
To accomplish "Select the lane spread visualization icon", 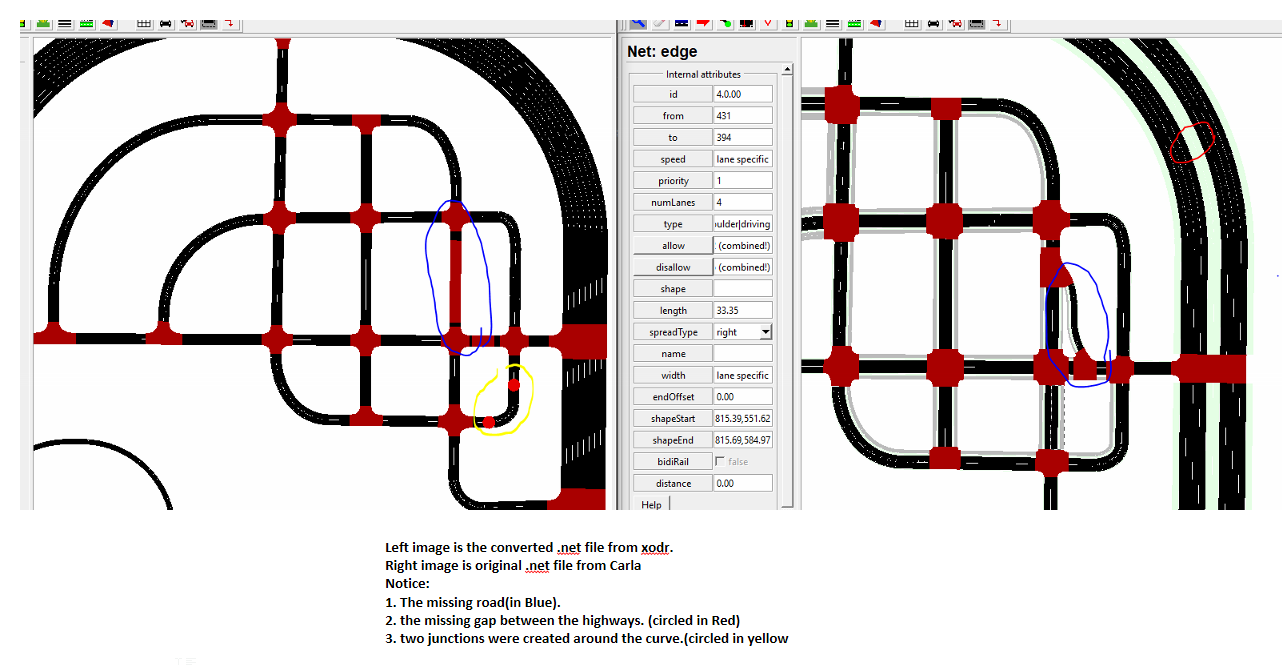I will (x=852, y=23).
